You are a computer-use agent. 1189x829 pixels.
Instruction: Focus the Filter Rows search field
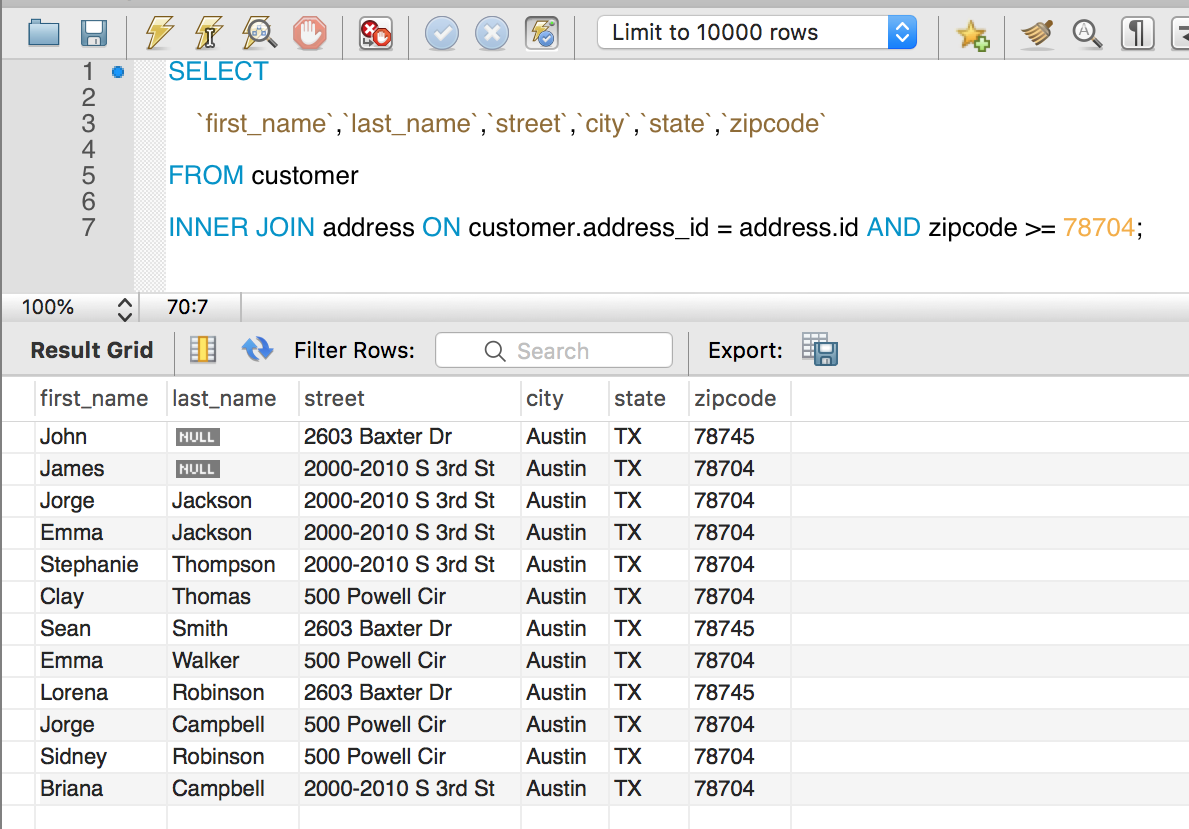(554, 350)
